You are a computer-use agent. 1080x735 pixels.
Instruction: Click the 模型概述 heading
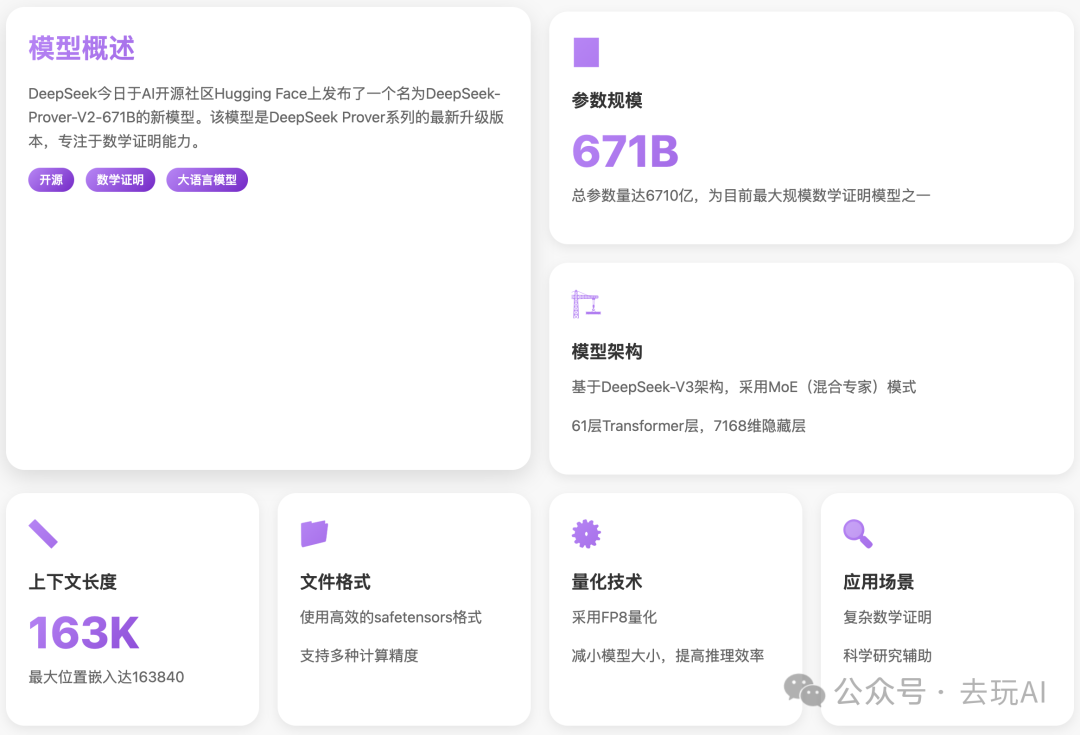click(81, 48)
